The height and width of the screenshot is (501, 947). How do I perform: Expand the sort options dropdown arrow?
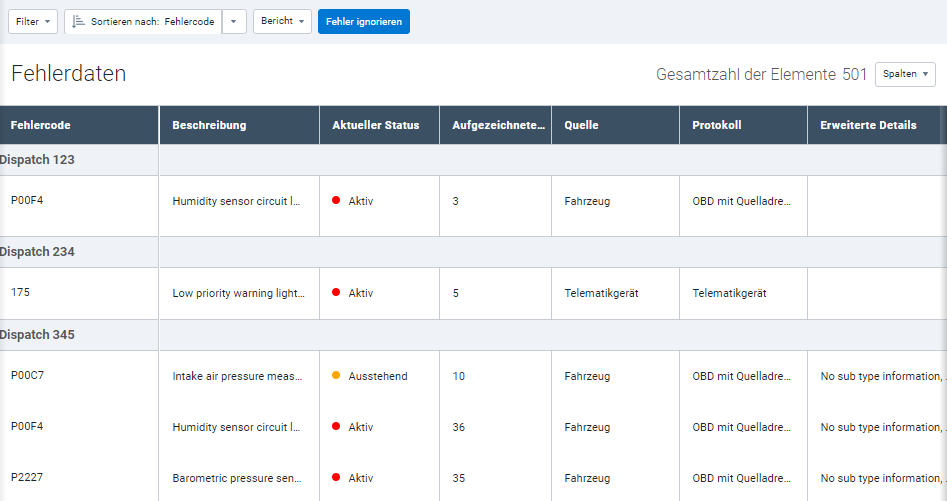(234, 22)
